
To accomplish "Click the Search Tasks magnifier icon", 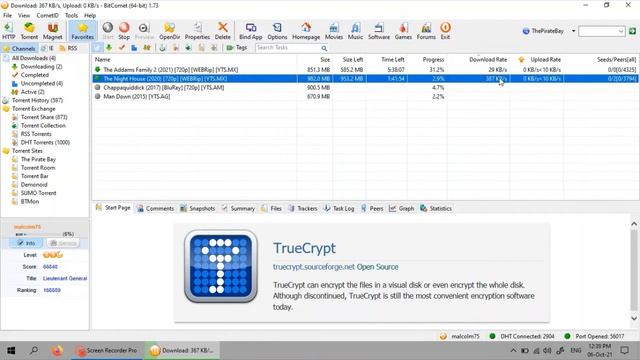I will tap(324, 48).
